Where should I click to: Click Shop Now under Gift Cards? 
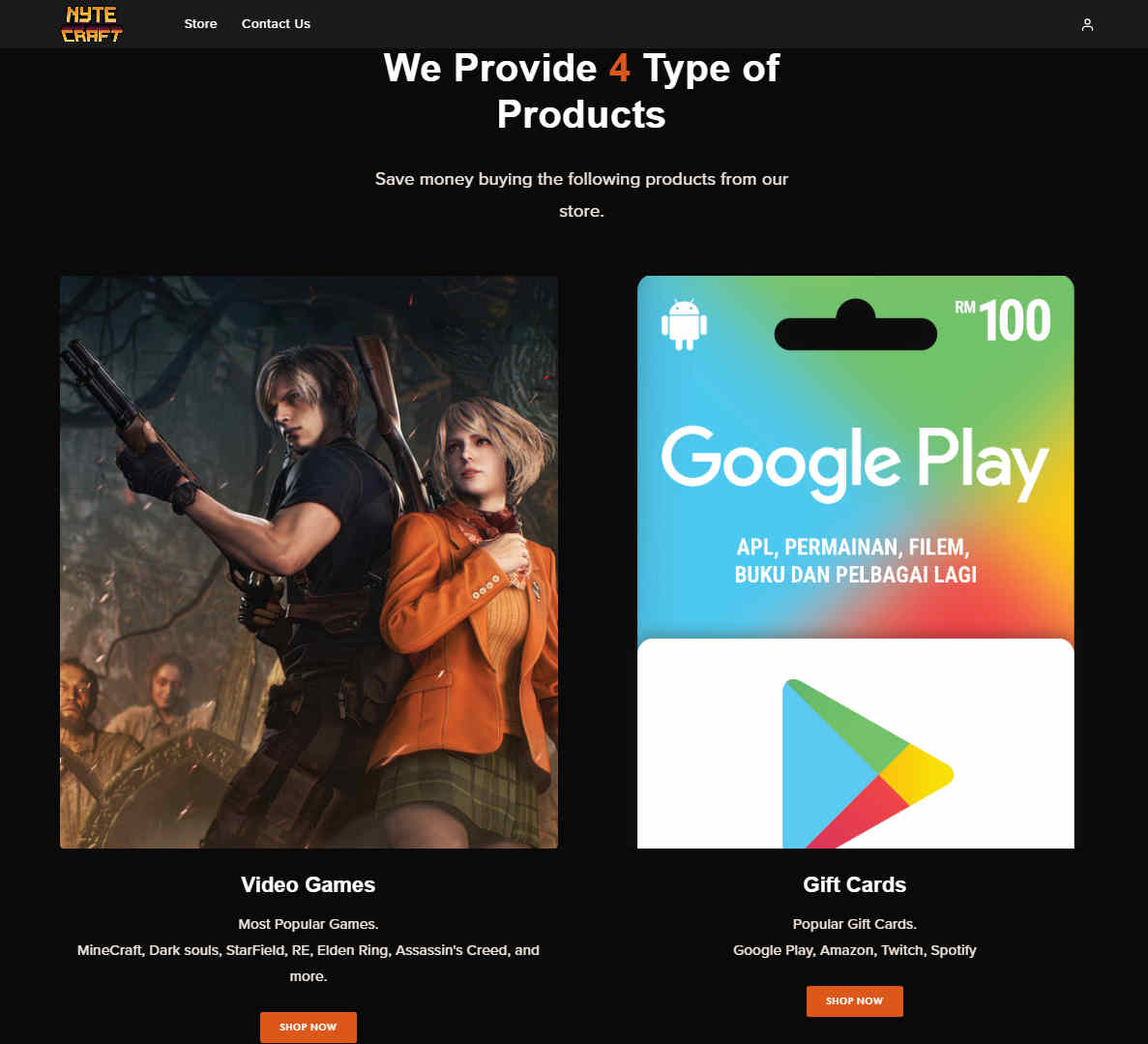point(854,1000)
